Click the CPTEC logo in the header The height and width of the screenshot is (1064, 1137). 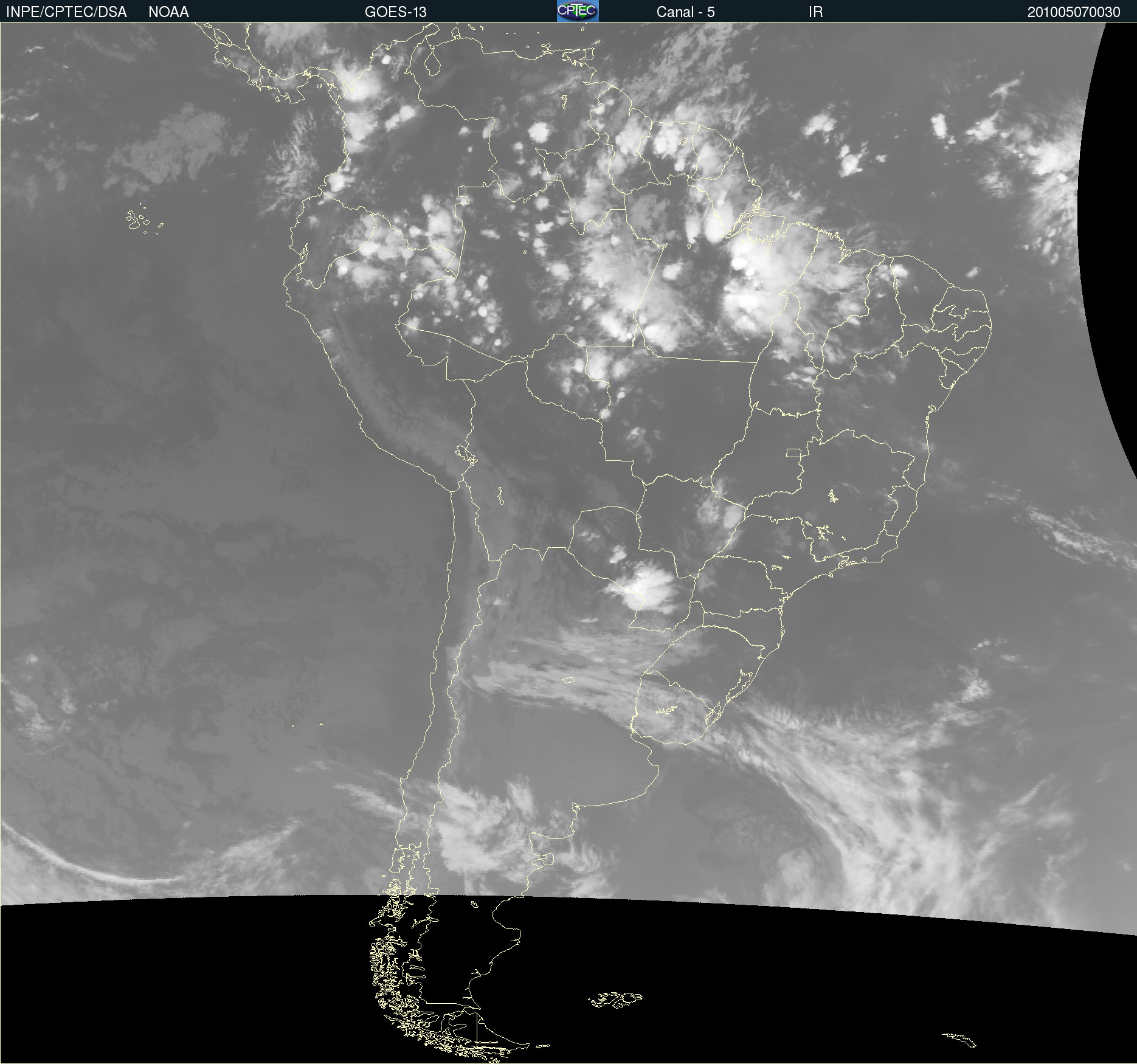coord(578,11)
